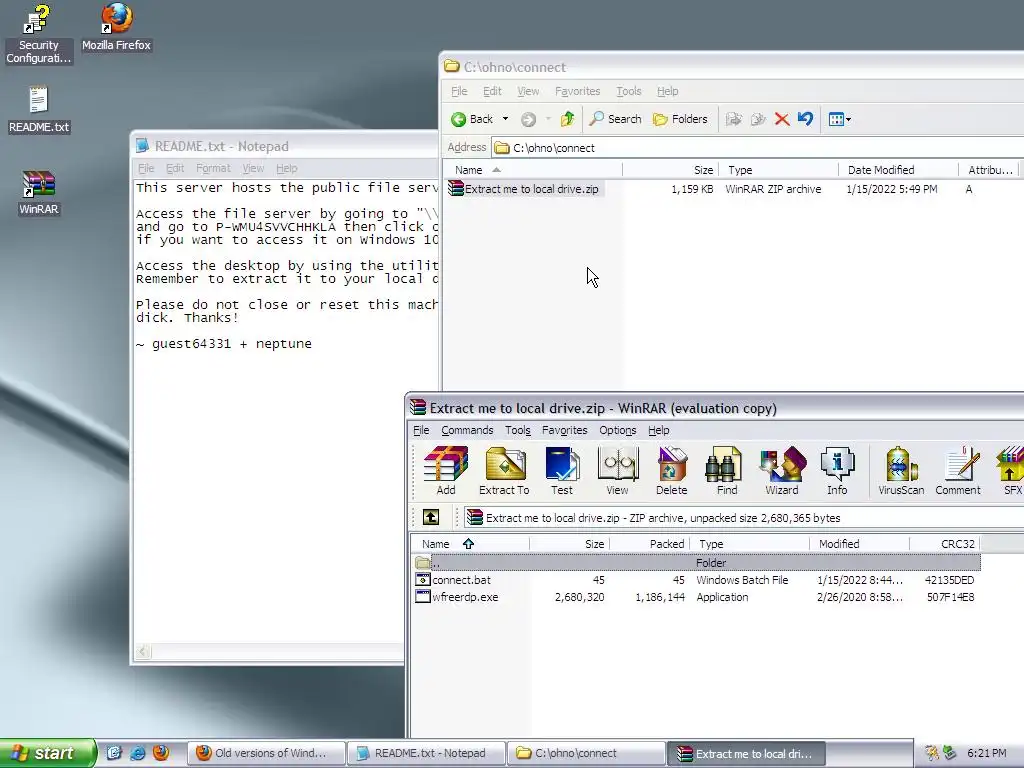Click Firefox icon in Quick Launch bar
Viewport: 1024px width, 768px height.
pos(161,753)
